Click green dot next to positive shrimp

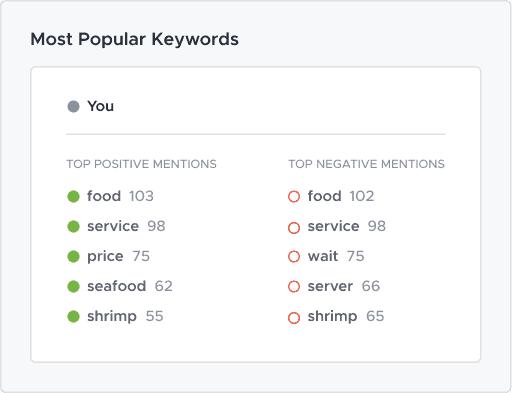pyautogui.click(x=73, y=316)
